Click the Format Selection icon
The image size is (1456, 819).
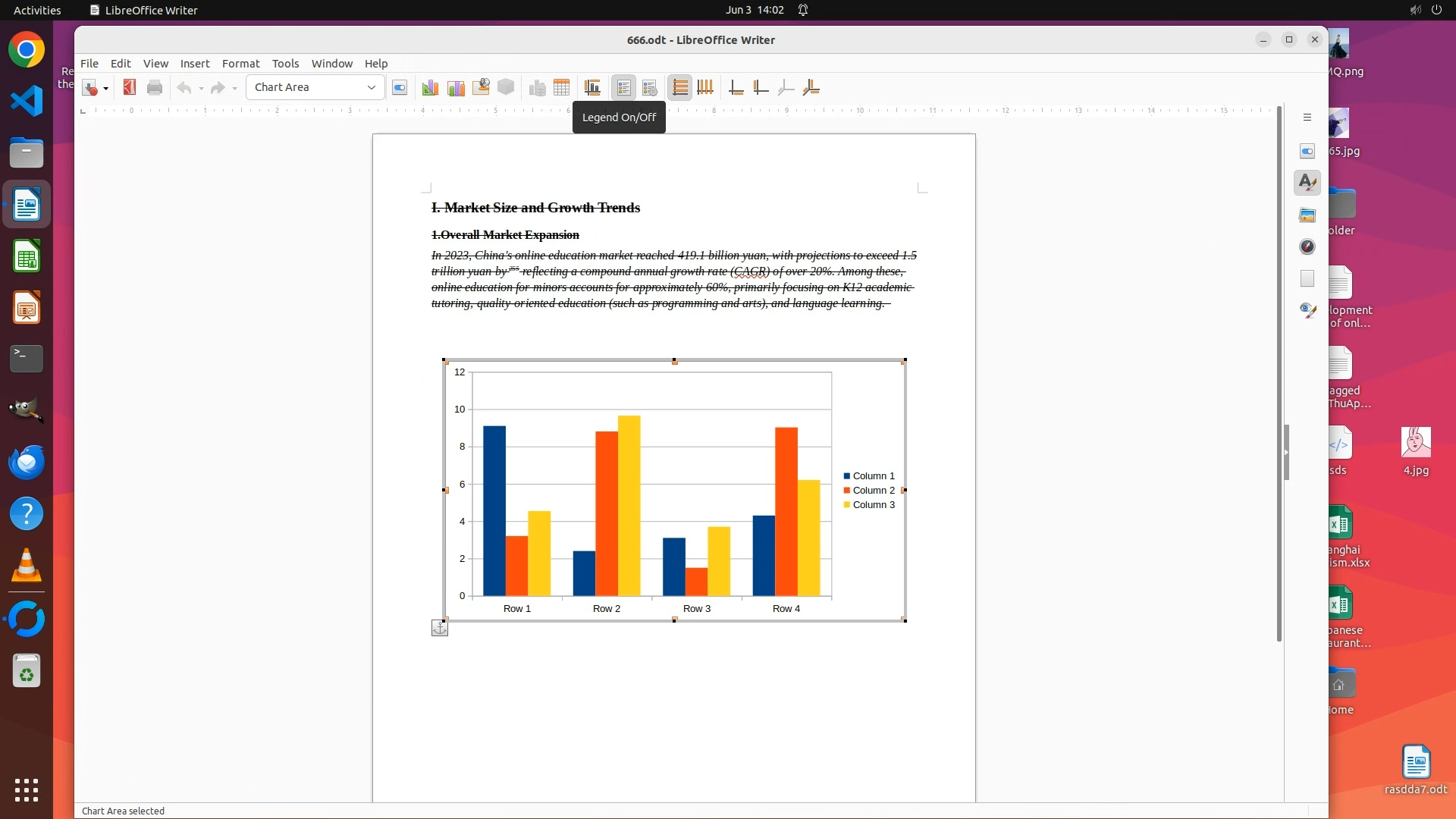pyautogui.click(x=400, y=88)
